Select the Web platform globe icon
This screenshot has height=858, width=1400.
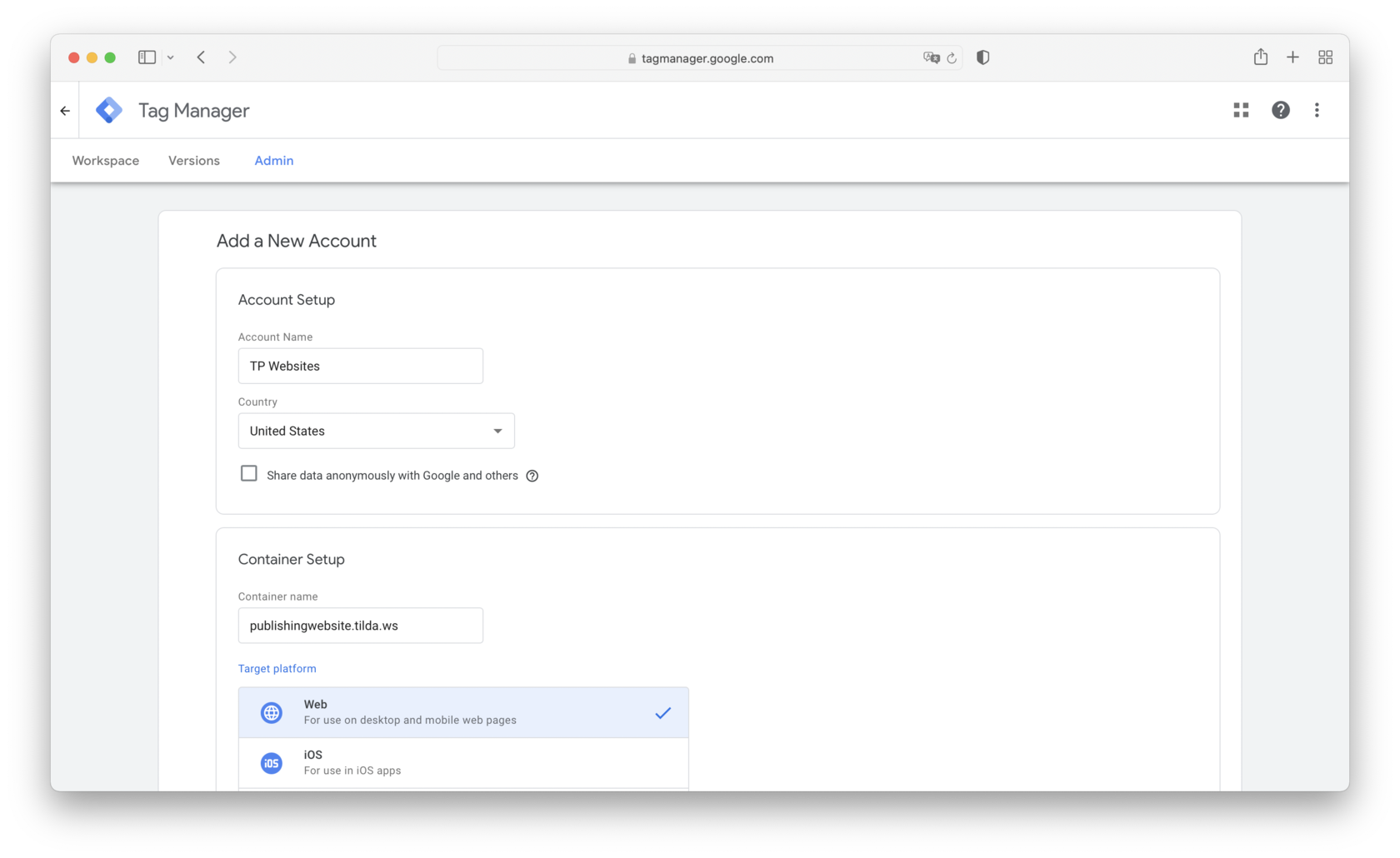pyautogui.click(x=271, y=712)
